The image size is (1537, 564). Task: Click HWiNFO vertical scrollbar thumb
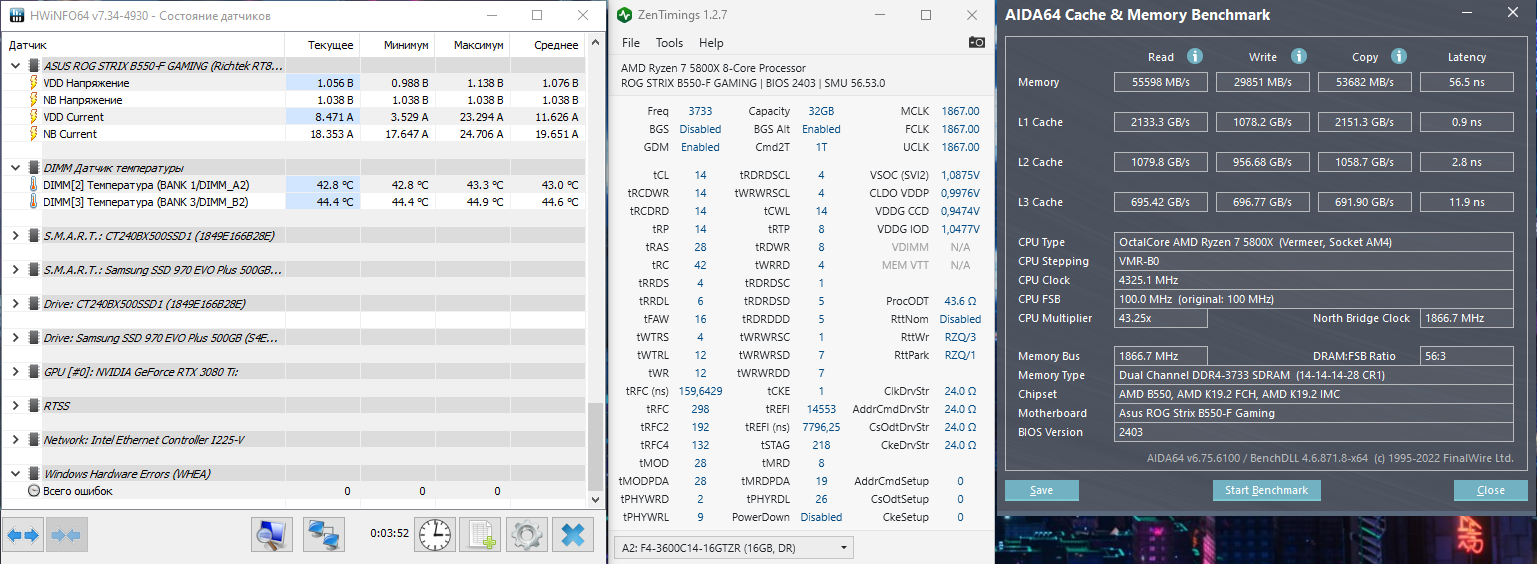coord(595,446)
